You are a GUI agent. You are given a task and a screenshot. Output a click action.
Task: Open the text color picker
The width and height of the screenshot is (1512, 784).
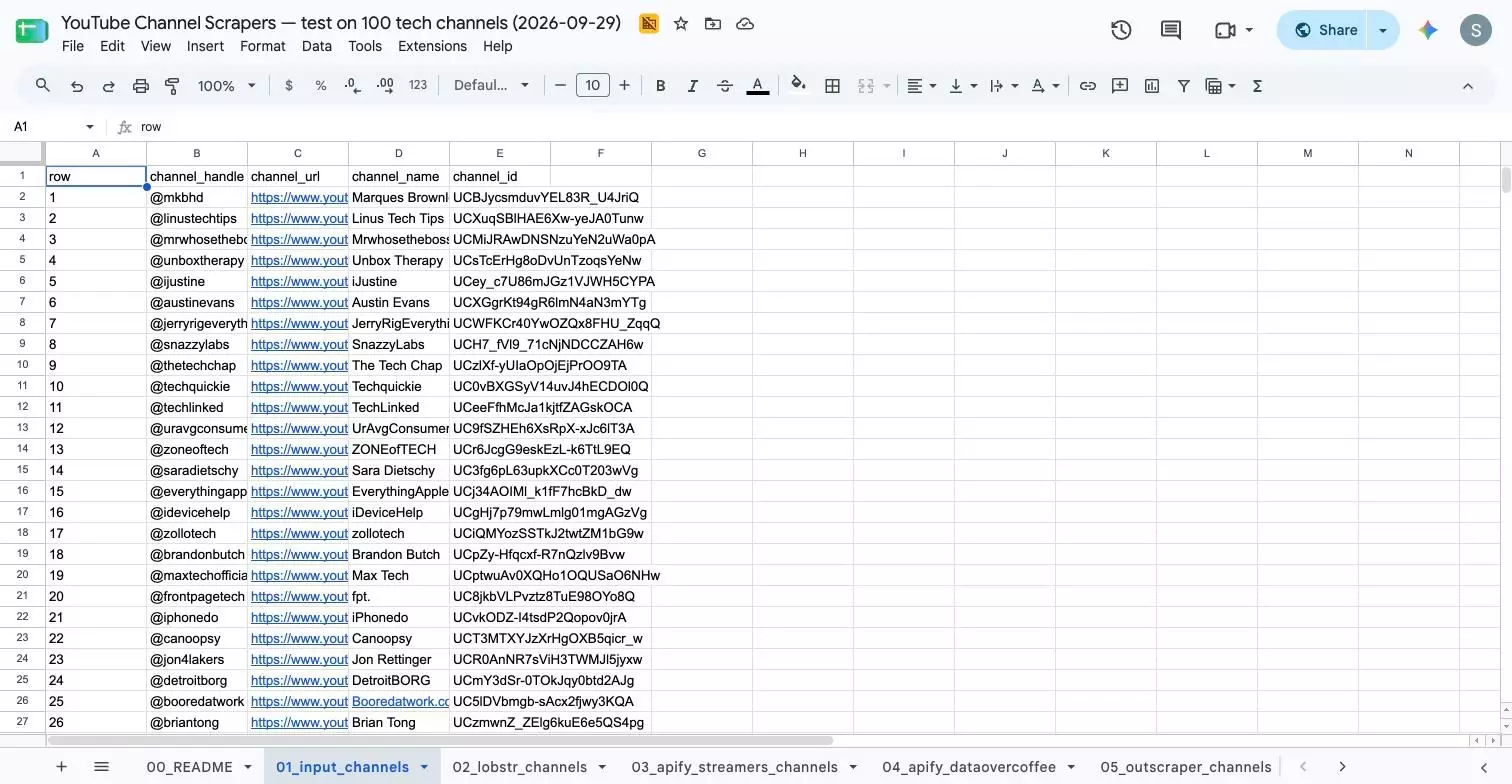tap(758, 86)
